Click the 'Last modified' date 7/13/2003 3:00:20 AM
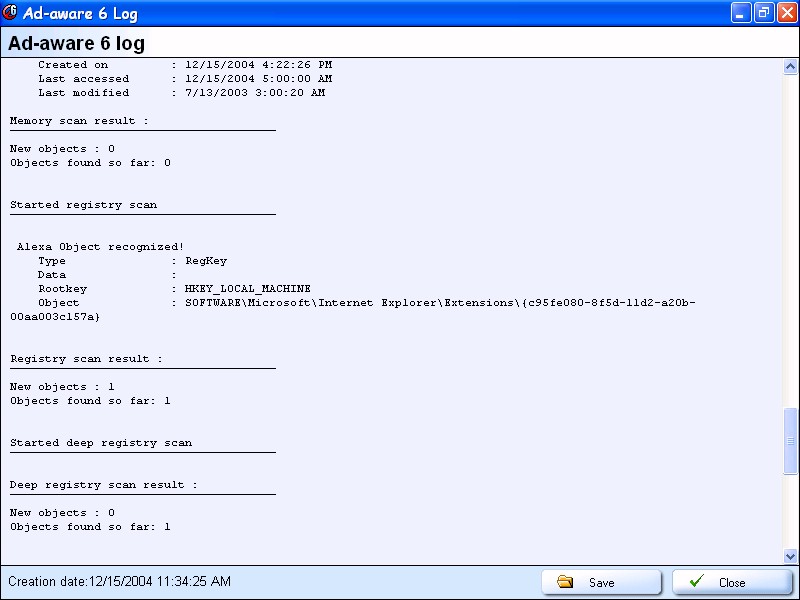The width and height of the screenshot is (800, 600). click(255, 93)
